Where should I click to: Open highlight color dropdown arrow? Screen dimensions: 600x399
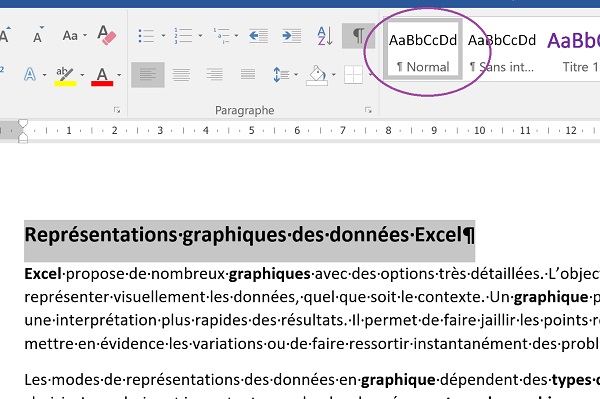[x=82, y=75]
